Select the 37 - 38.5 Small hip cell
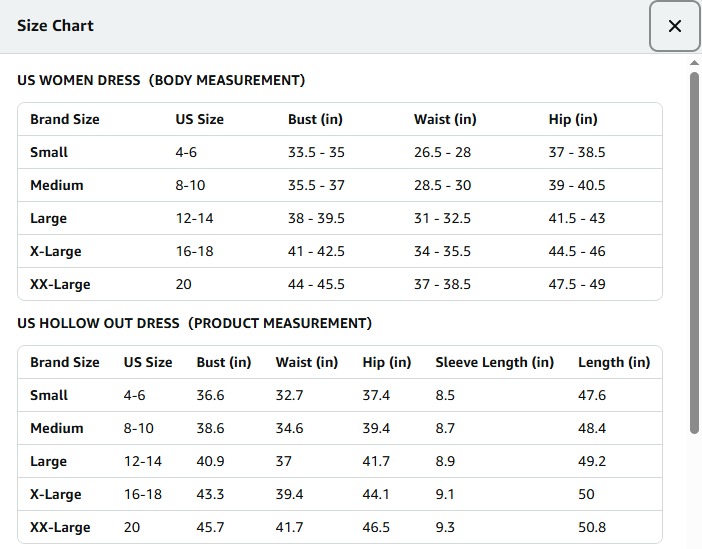Screen dimensions: 702x549 [x=577, y=152]
